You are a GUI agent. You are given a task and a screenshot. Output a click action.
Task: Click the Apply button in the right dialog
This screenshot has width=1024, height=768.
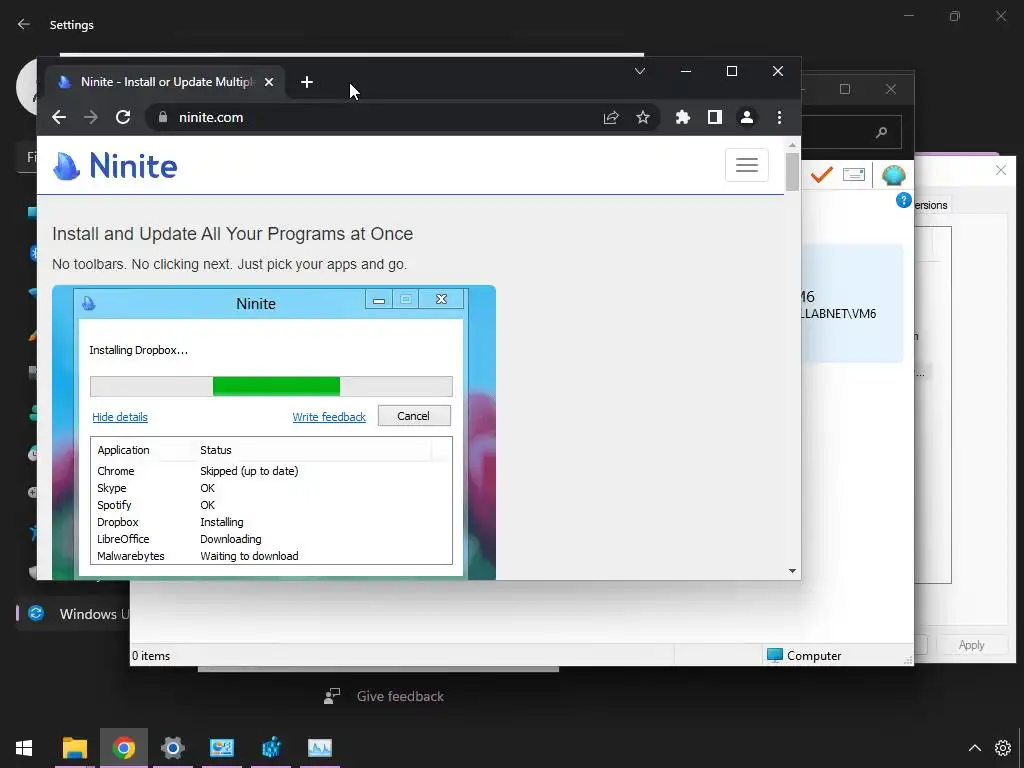point(971,645)
